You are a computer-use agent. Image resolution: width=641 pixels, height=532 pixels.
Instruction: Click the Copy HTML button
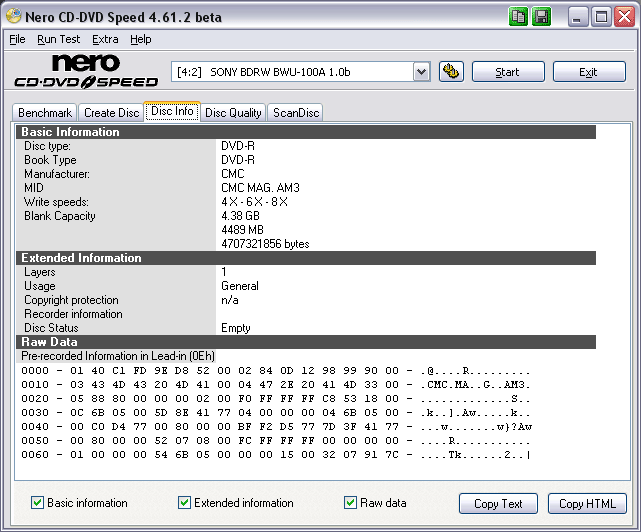(587, 503)
